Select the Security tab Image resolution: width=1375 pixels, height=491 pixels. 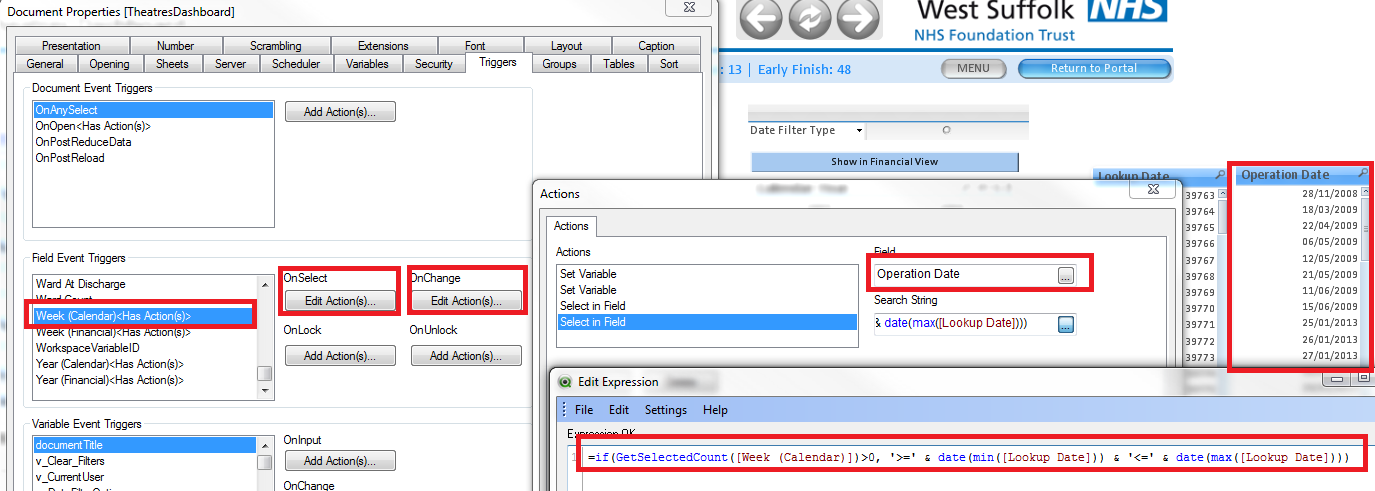coord(434,64)
